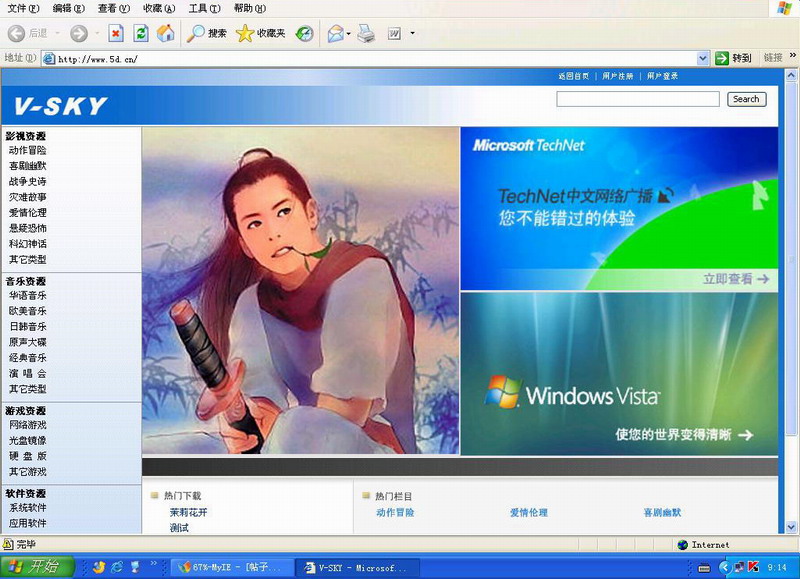Expand the address bar URL dropdown
Screen dimensions: 800x579
point(703,59)
